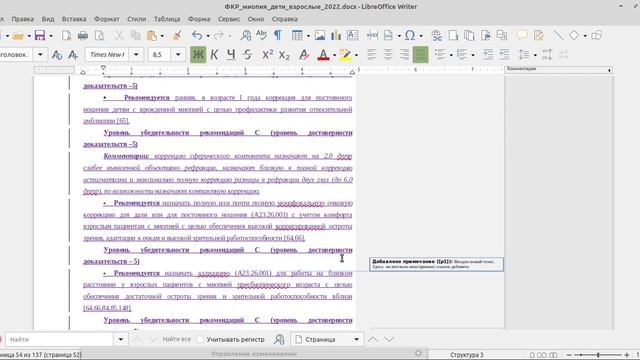
Task: Clone formatting with the paintbrush icon
Action: point(177,36)
